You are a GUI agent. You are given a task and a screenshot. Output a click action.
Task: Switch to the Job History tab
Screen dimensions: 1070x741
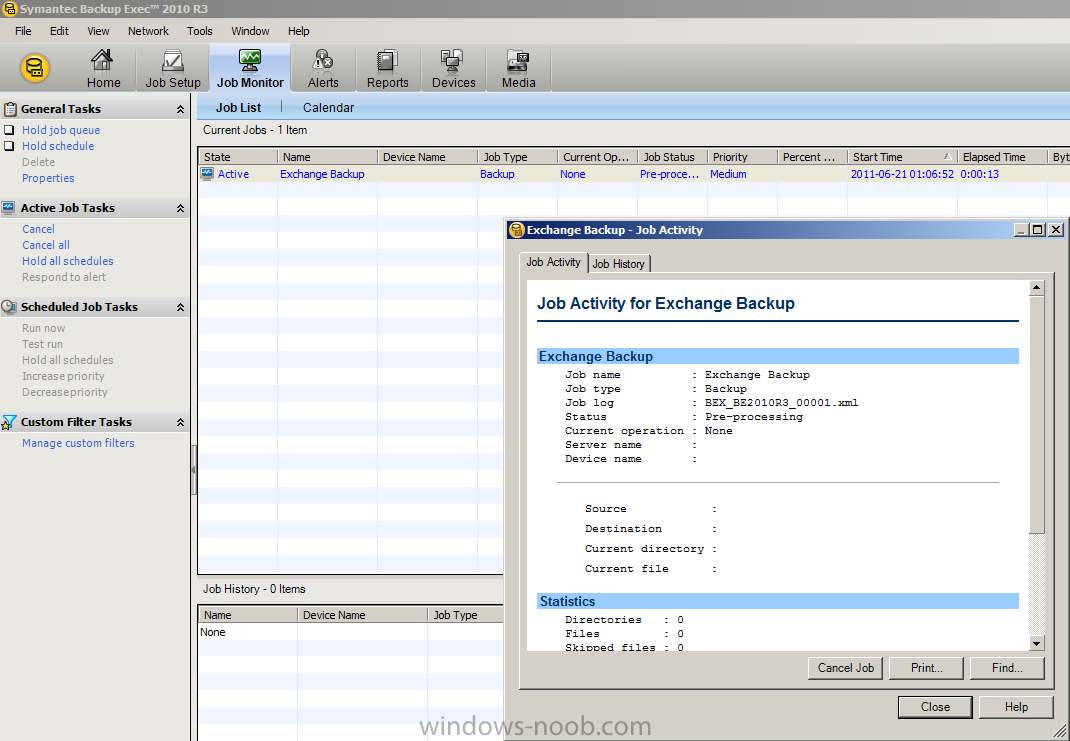click(618, 264)
